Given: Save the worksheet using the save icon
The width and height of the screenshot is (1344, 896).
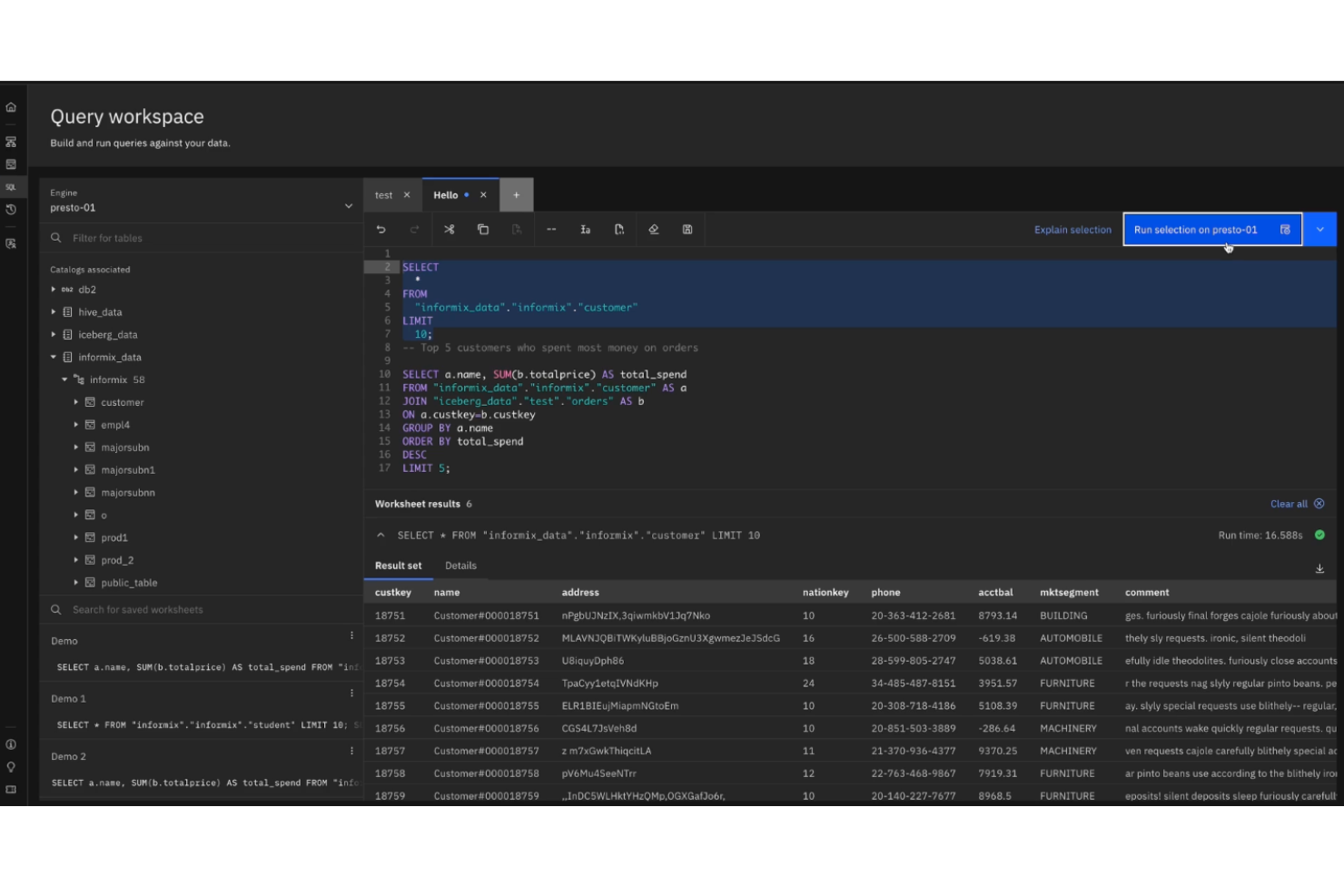Looking at the screenshot, I should [x=687, y=230].
